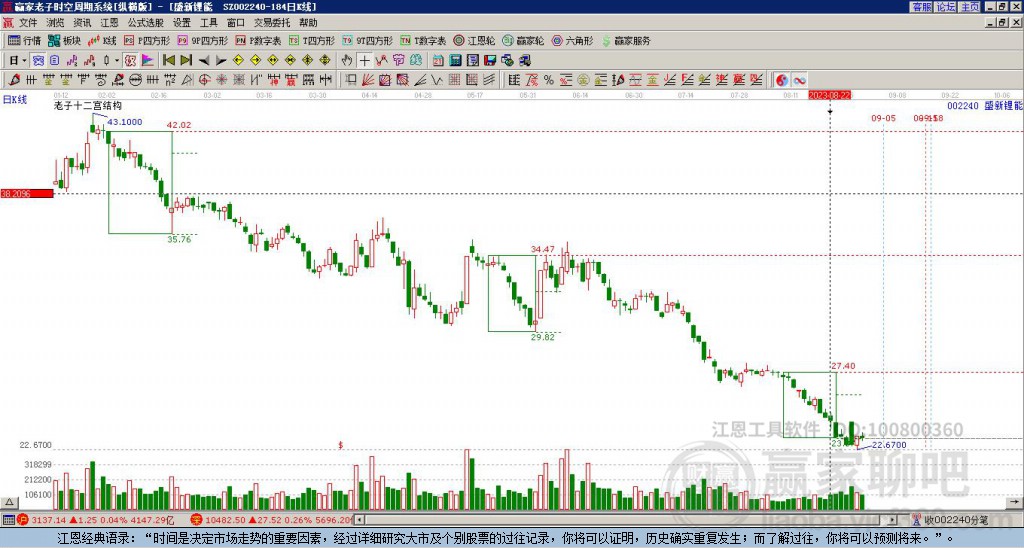Toggle the 权 adjusted-price button
1024x548 pixels.
130,61
